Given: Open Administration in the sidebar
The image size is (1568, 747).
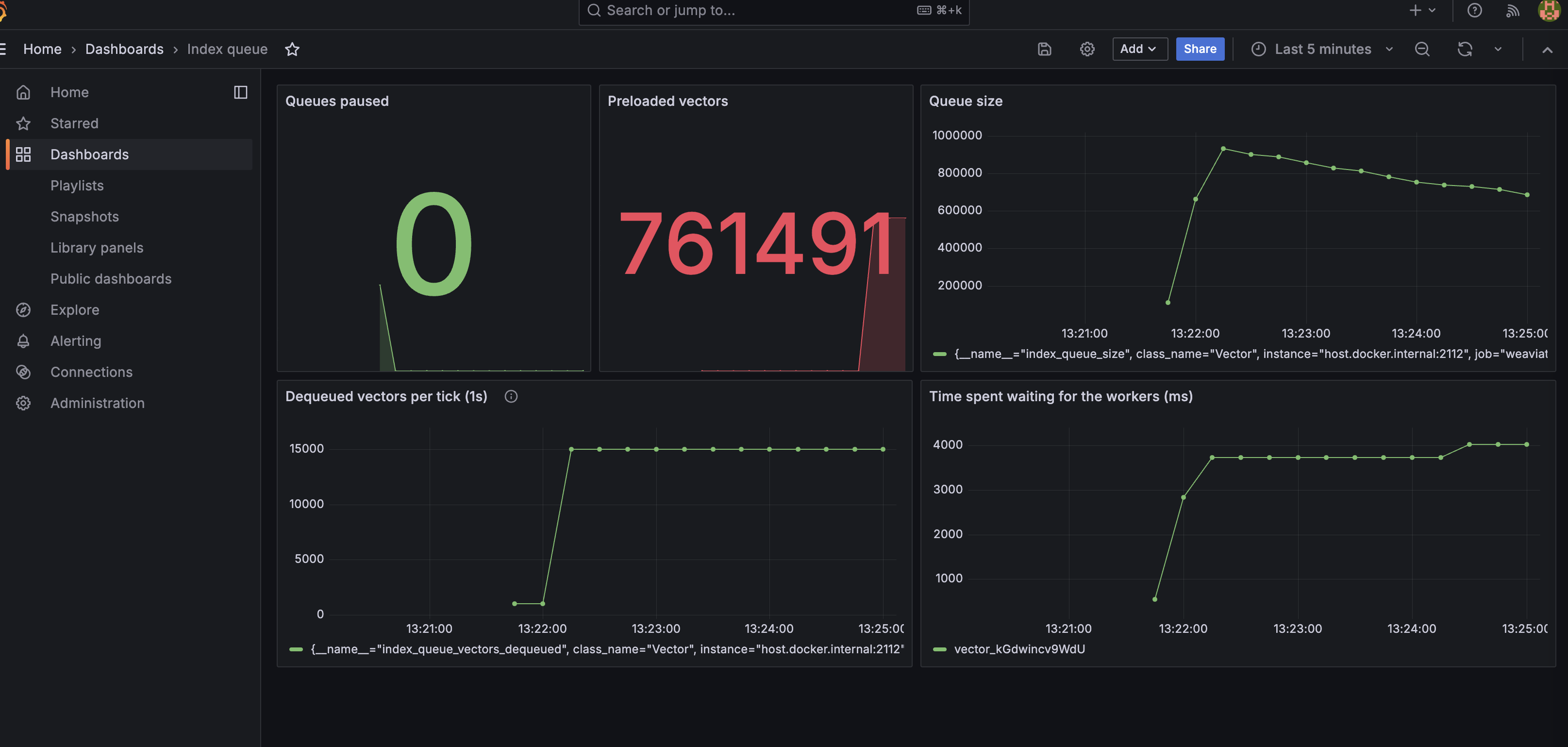Looking at the screenshot, I should [98, 403].
